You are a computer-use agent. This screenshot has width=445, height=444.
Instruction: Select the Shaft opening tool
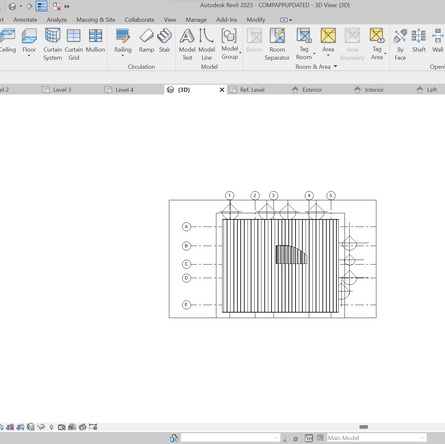419,40
